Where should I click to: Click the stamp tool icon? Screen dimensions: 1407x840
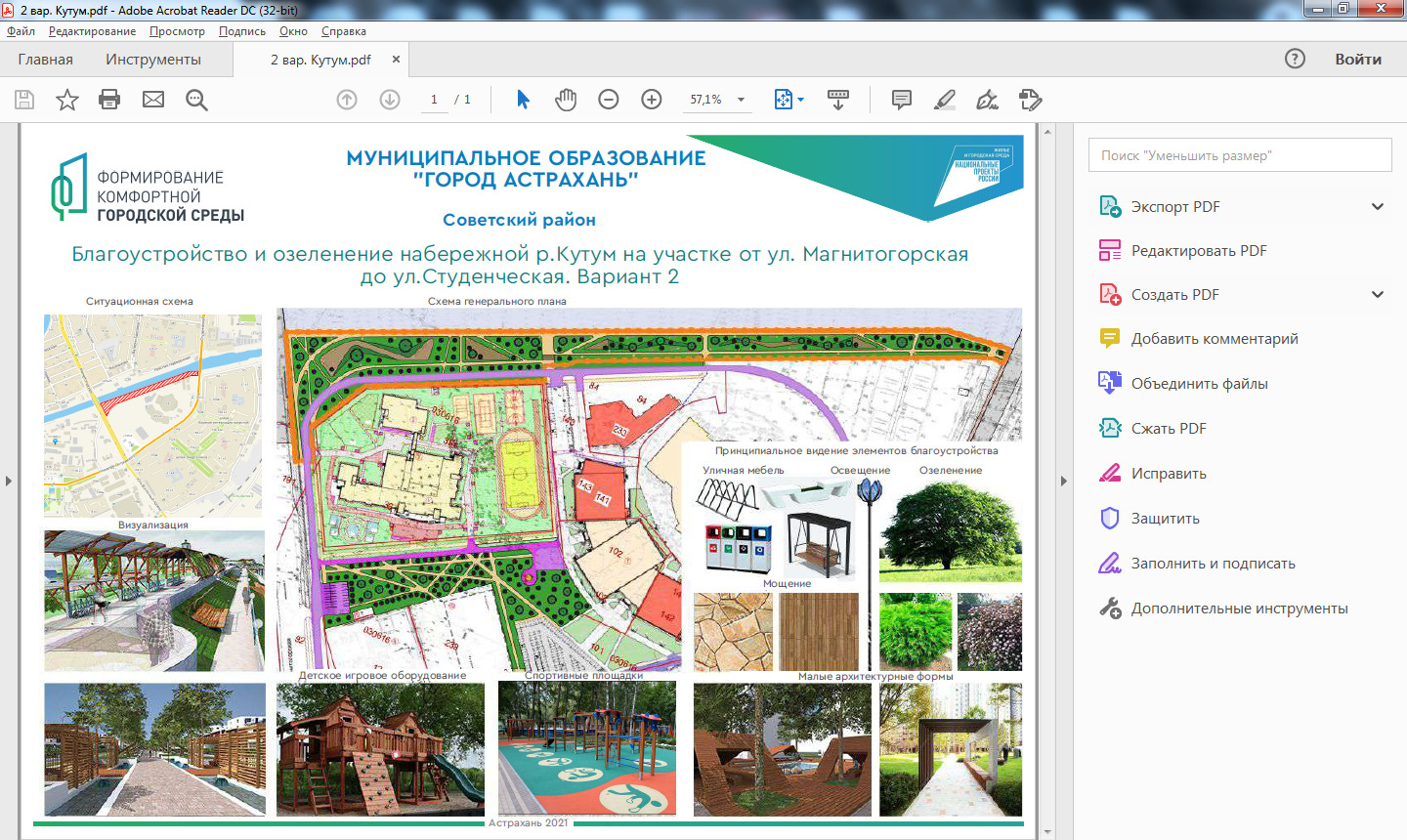pos(1030,100)
